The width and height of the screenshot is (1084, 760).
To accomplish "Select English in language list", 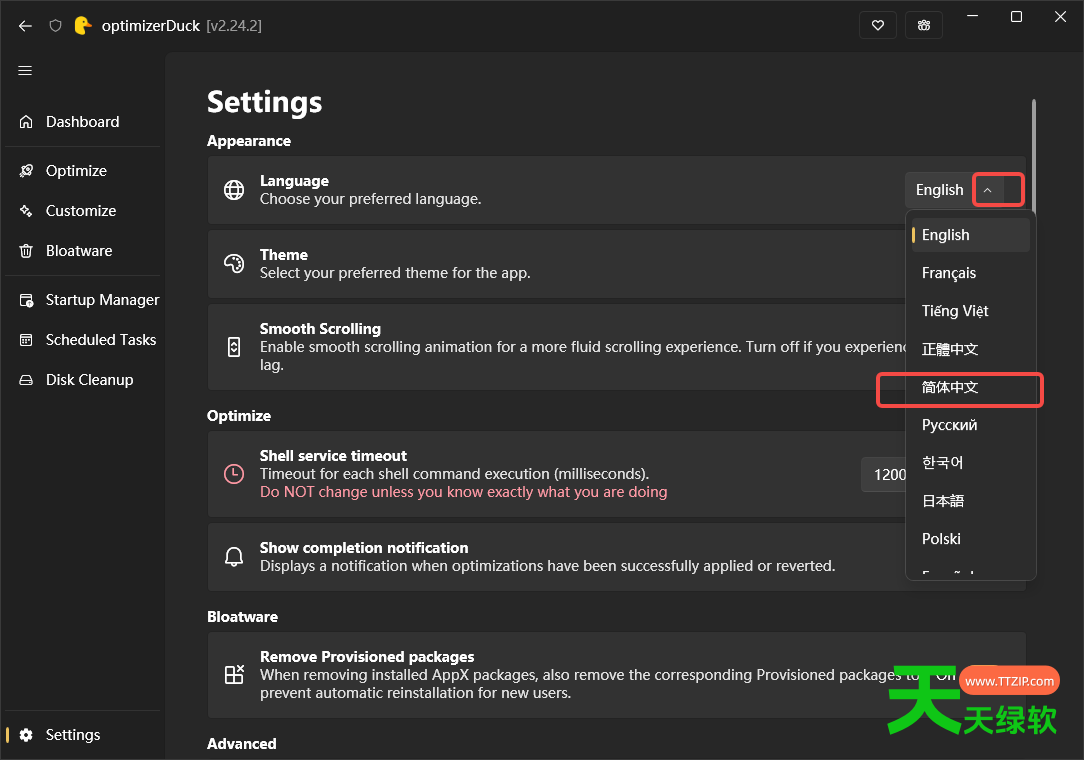I will pos(971,235).
